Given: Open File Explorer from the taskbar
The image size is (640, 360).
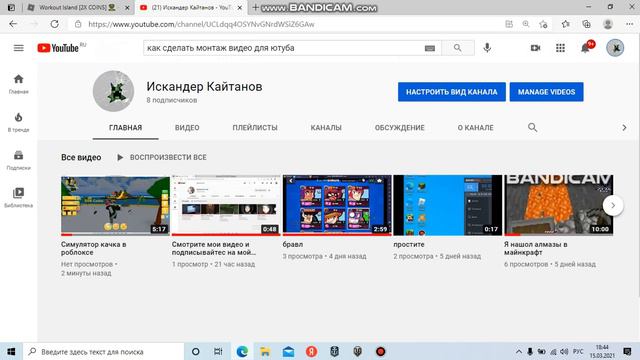Looking at the screenshot, I should click(265, 351).
